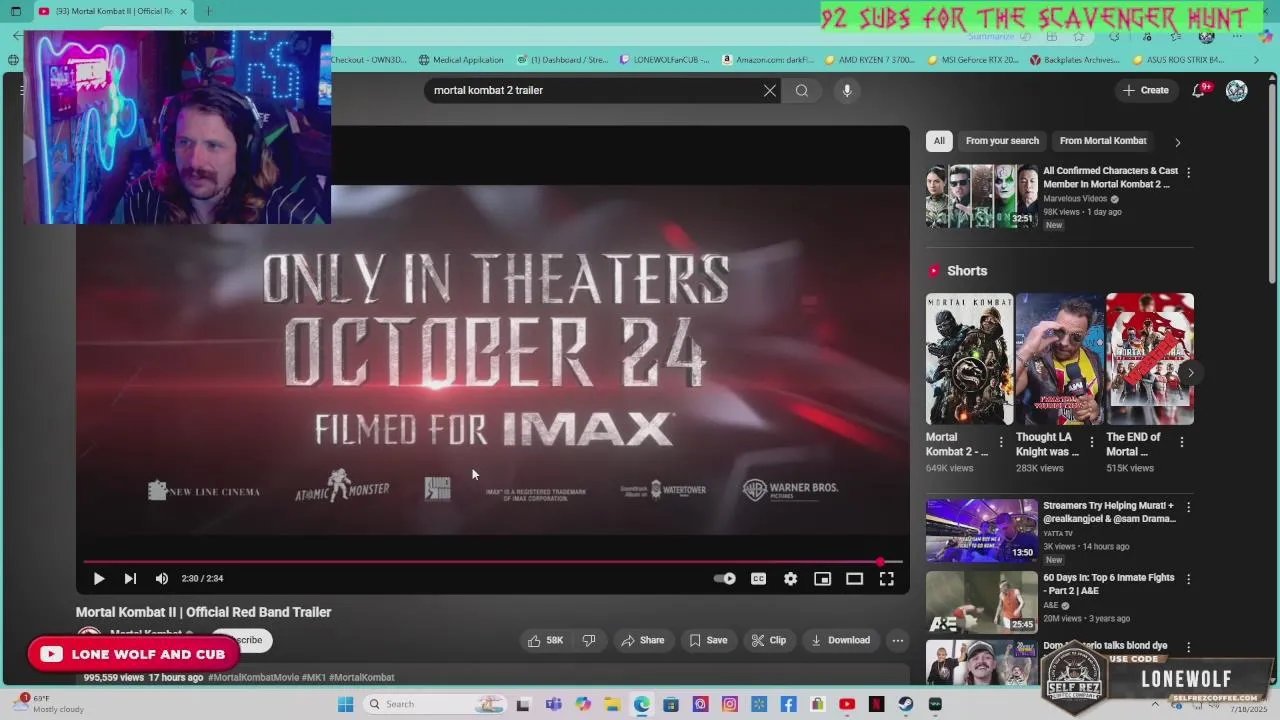Toggle the autoplay switch in player
The width and height of the screenshot is (1280, 720).
[725, 578]
